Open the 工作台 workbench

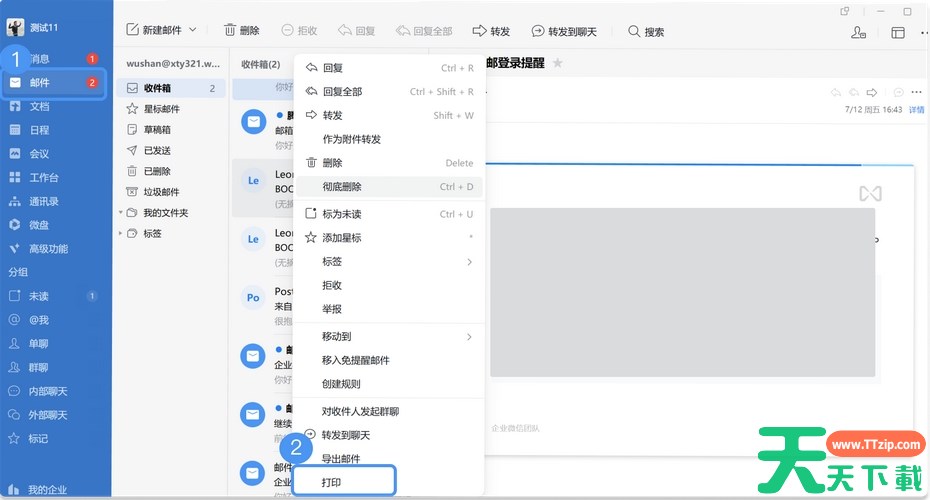42,178
